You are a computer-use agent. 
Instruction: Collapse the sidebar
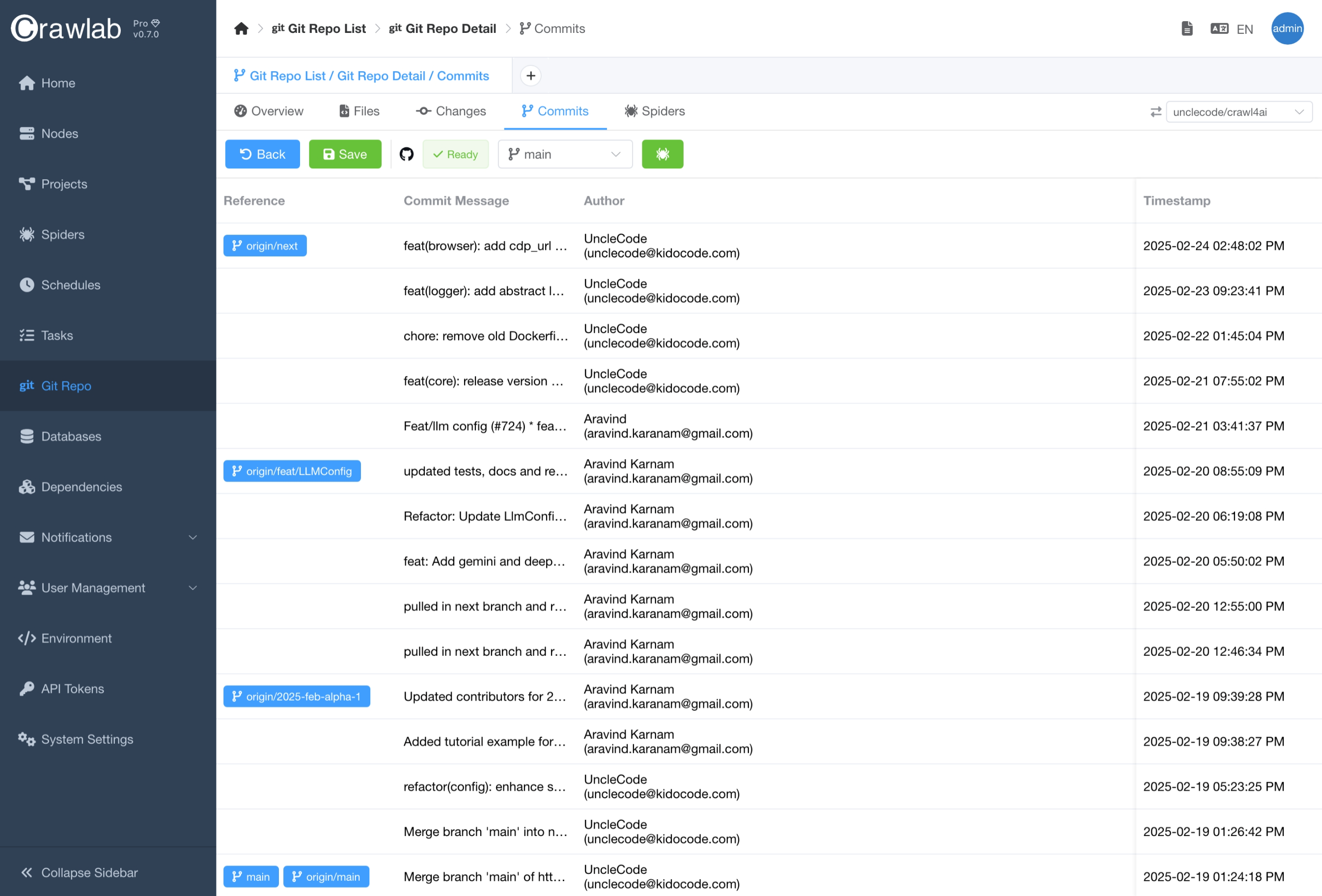79,872
